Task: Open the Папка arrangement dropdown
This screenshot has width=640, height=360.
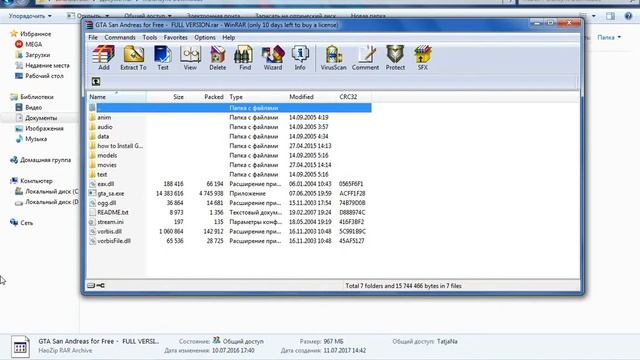Action: (x=609, y=37)
